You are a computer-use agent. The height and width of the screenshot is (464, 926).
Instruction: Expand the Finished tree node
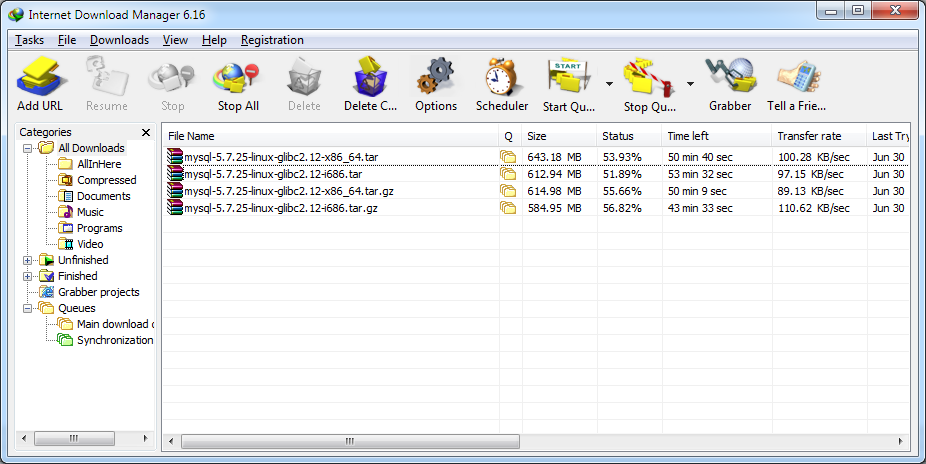27,276
